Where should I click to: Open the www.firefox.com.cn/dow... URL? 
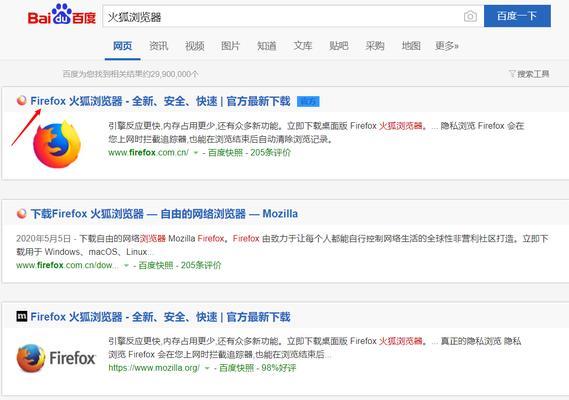click(67, 265)
